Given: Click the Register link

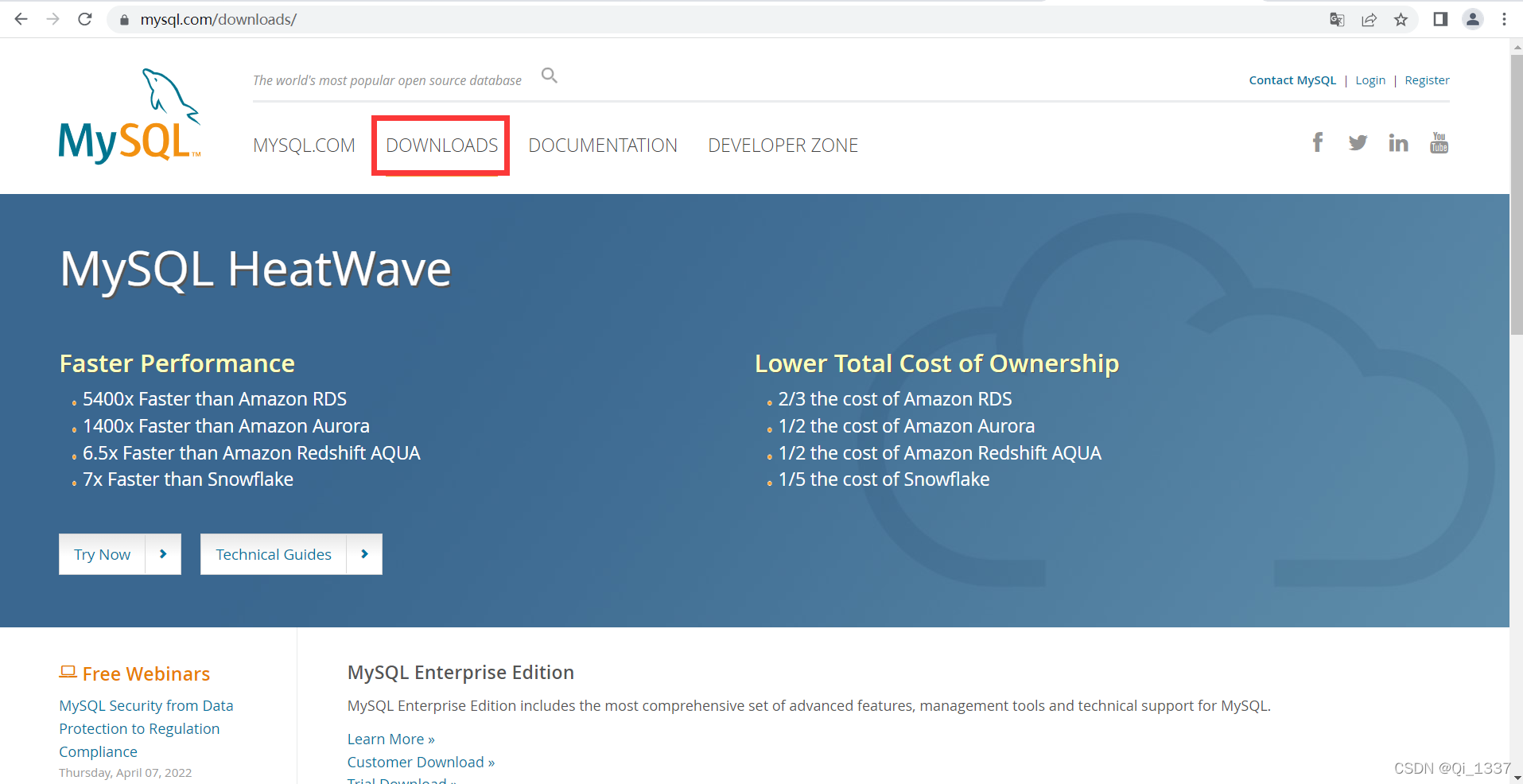Looking at the screenshot, I should 1427,80.
